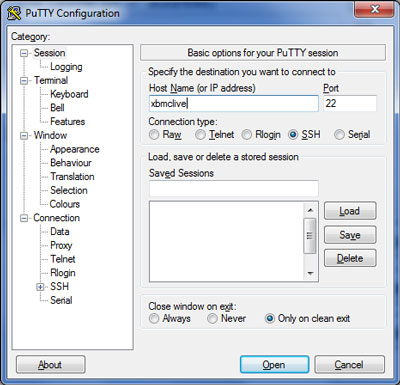Collapse the Session tree node
The width and height of the screenshot is (400, 385).
click(x=24, y=53)
